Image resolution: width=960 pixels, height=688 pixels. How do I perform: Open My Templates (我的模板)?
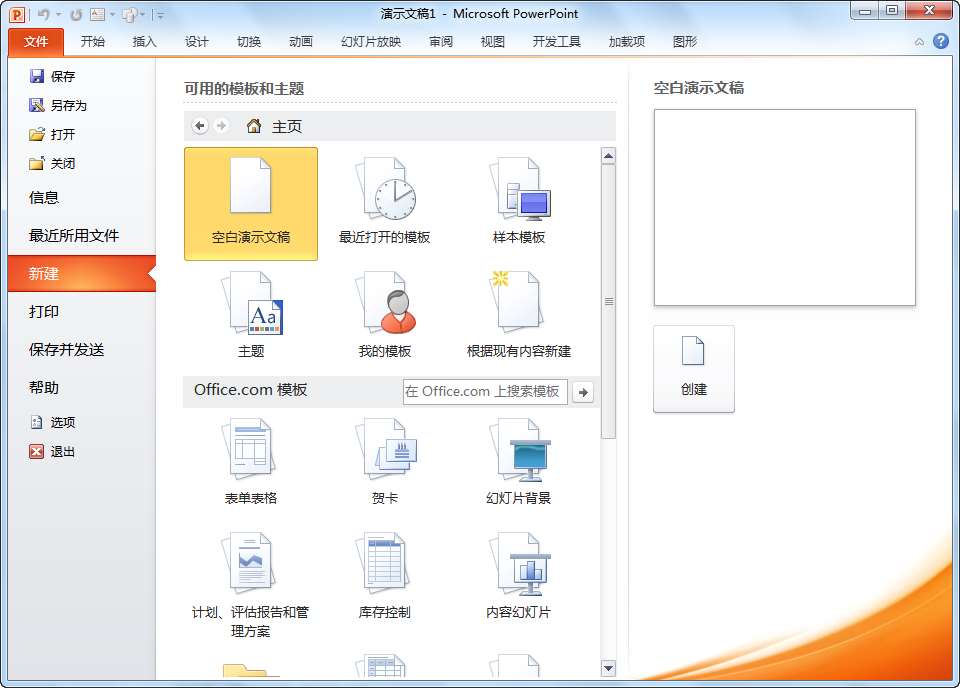tap(384, 315)
